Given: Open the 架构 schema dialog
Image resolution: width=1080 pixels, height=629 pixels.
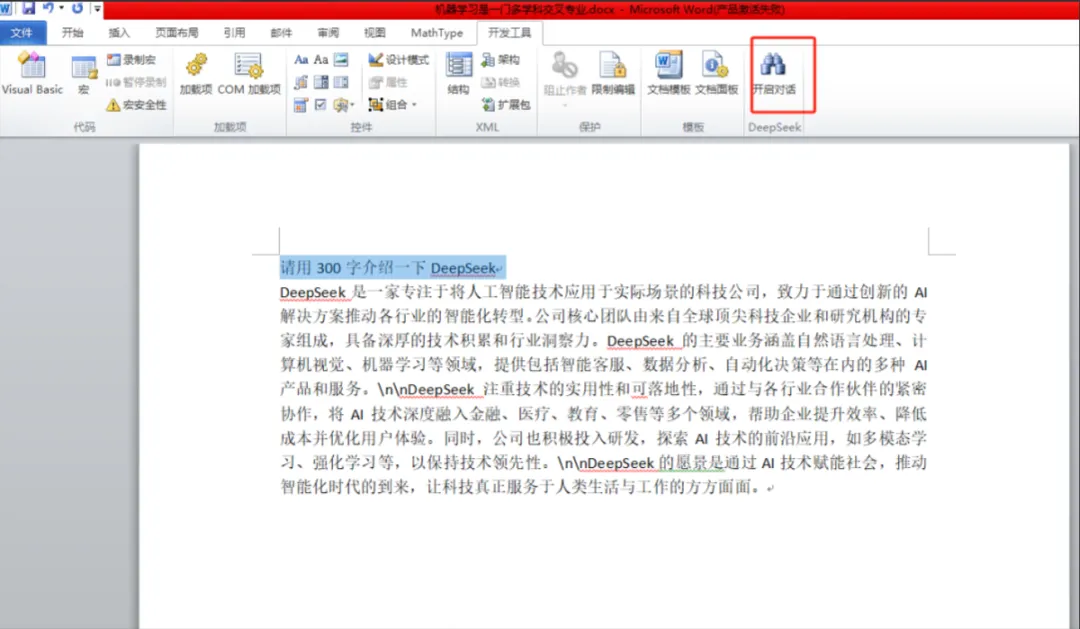Looking at the screenshot, I should click(x=500, y=60).
